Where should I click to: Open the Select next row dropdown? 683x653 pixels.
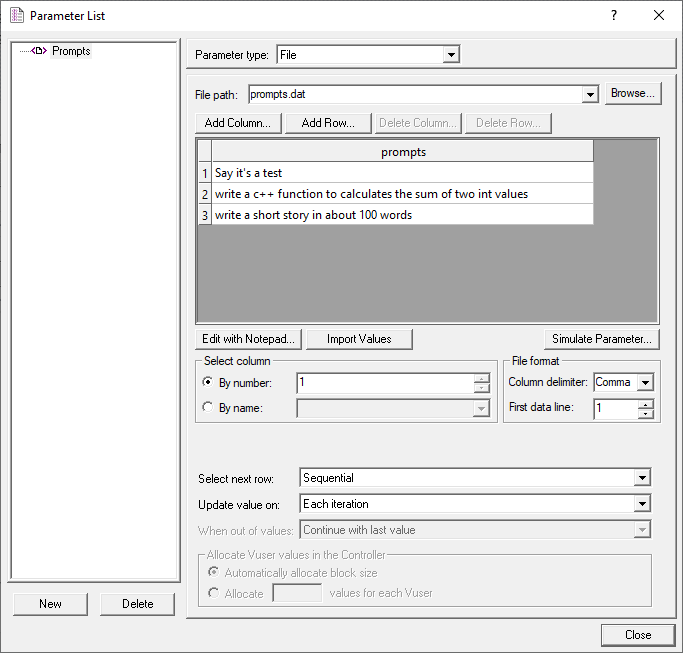641,478
